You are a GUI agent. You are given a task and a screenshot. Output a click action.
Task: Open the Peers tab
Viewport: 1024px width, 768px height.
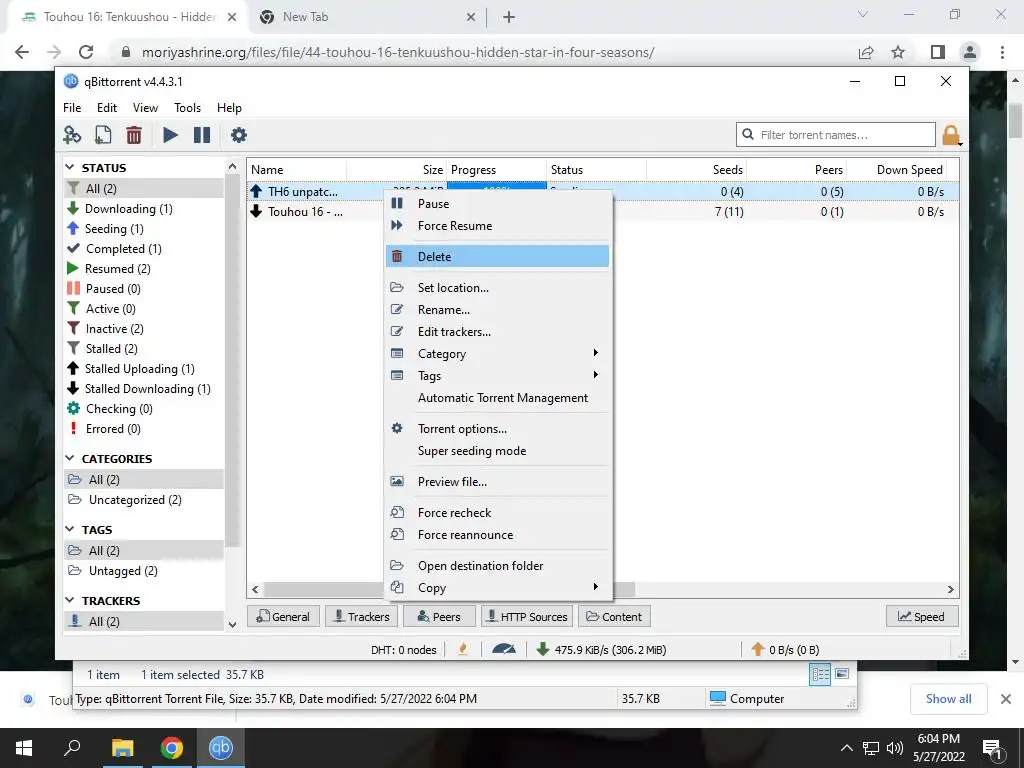click(x=439, y=616)
